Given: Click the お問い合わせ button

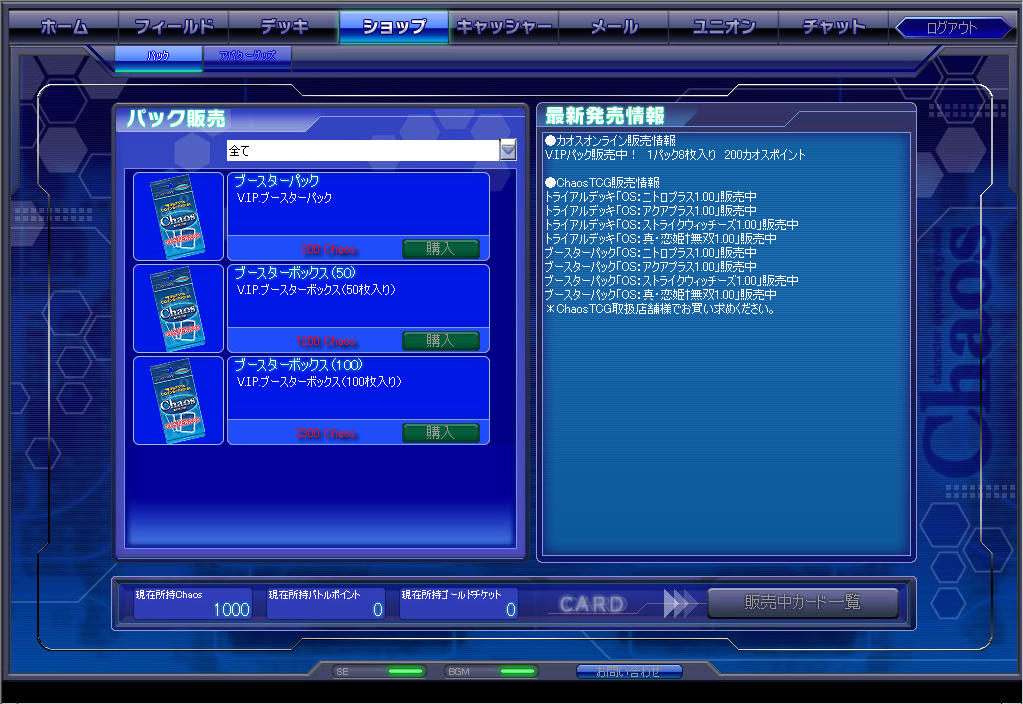Looking at the screenshot, I should [x=629, y=671].
